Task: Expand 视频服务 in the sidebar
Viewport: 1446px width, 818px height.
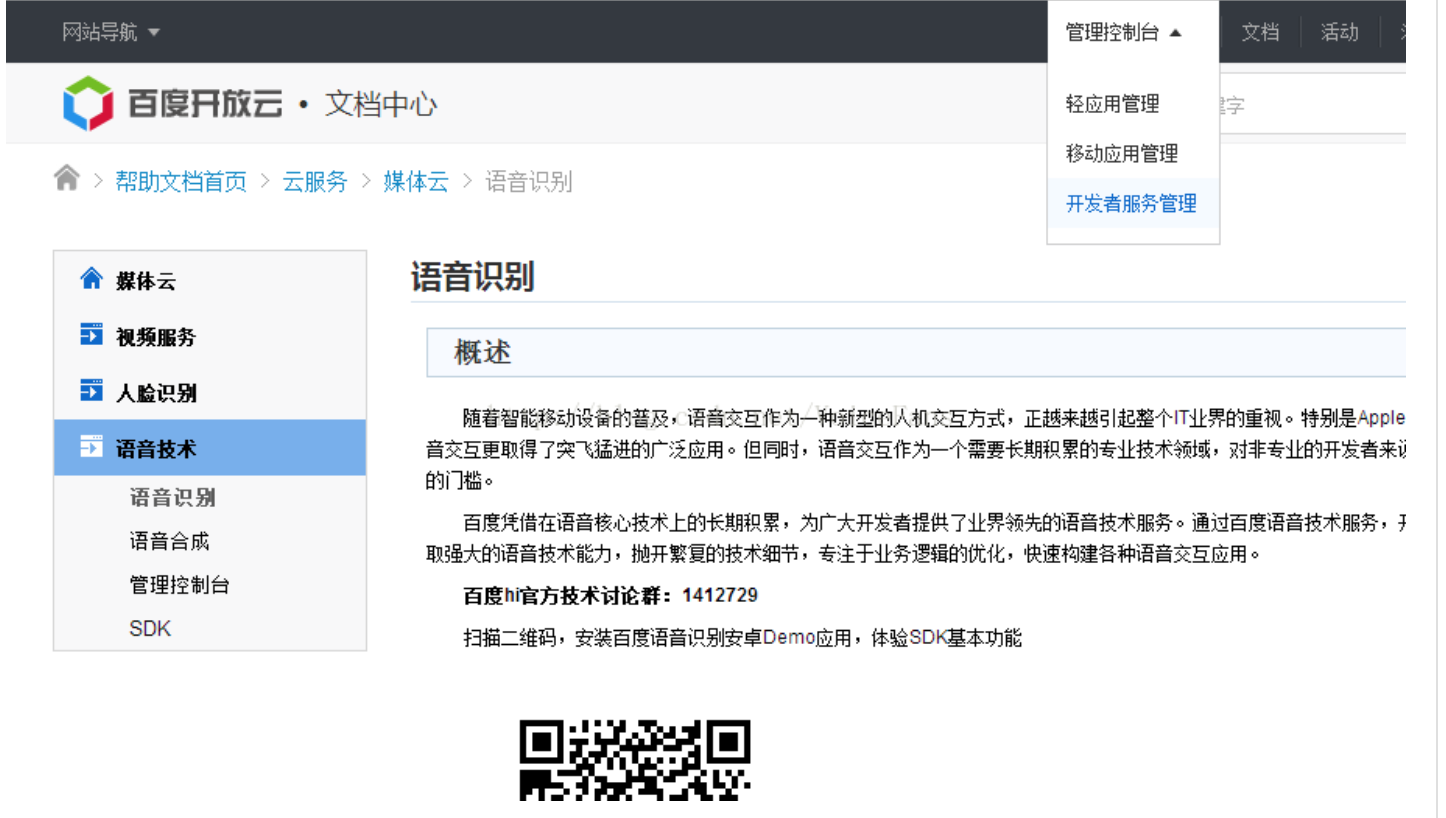Action: point(210,336)
